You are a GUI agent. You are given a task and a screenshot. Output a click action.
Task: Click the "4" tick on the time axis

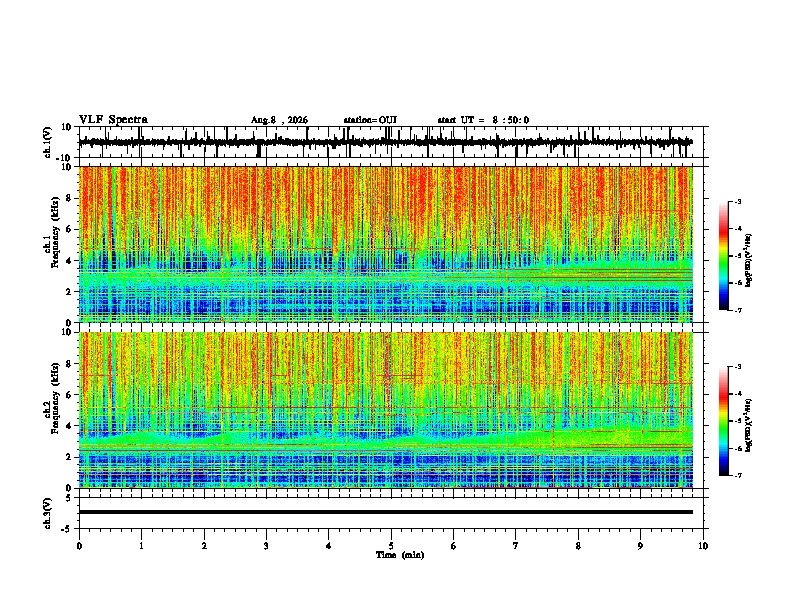(x=329, y=546)
